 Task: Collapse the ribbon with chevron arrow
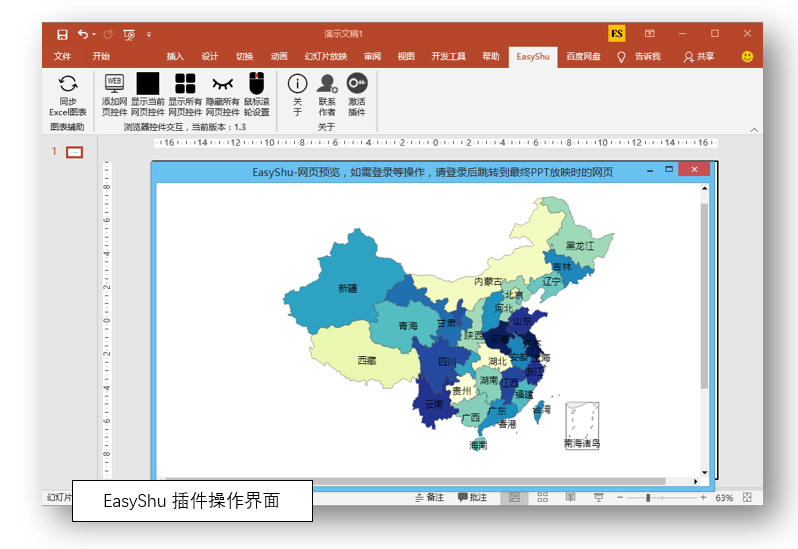click(754, 130)
